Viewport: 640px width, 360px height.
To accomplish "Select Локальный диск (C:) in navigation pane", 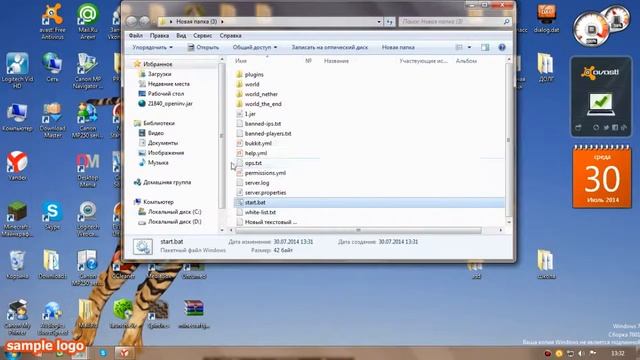I will 174,211.
